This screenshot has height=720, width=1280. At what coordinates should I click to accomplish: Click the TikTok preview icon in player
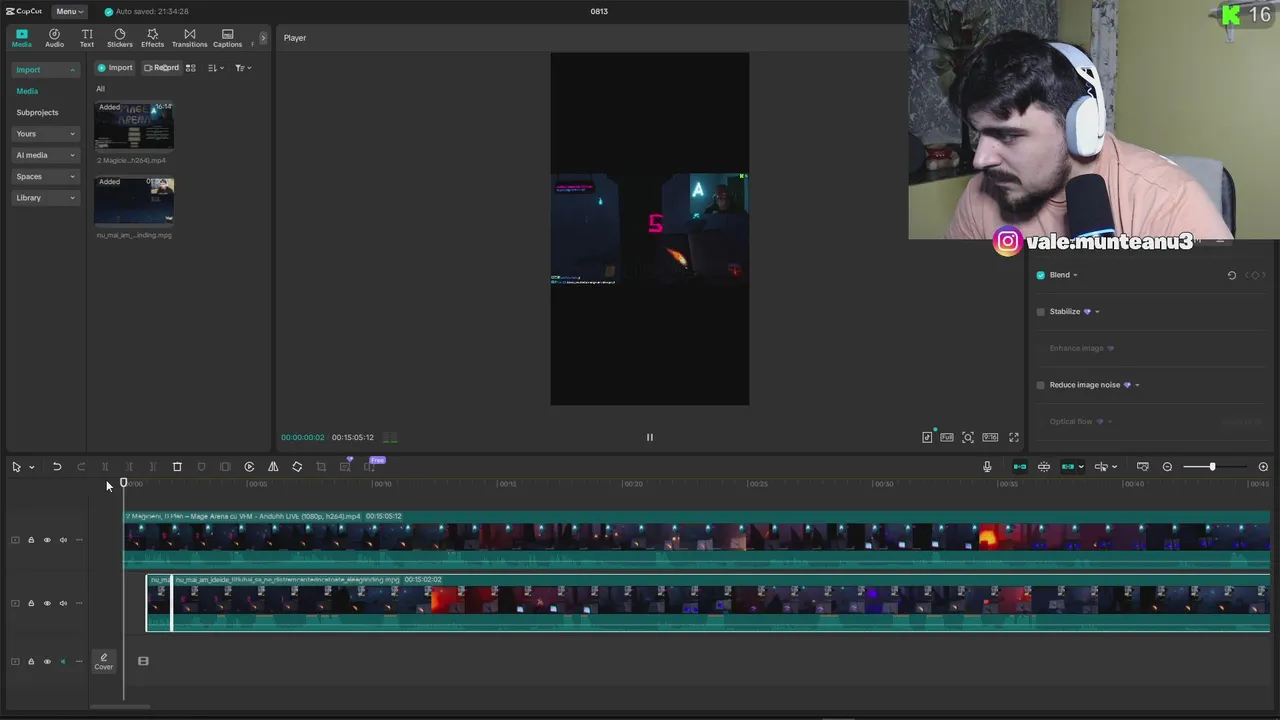coord(927,437)
